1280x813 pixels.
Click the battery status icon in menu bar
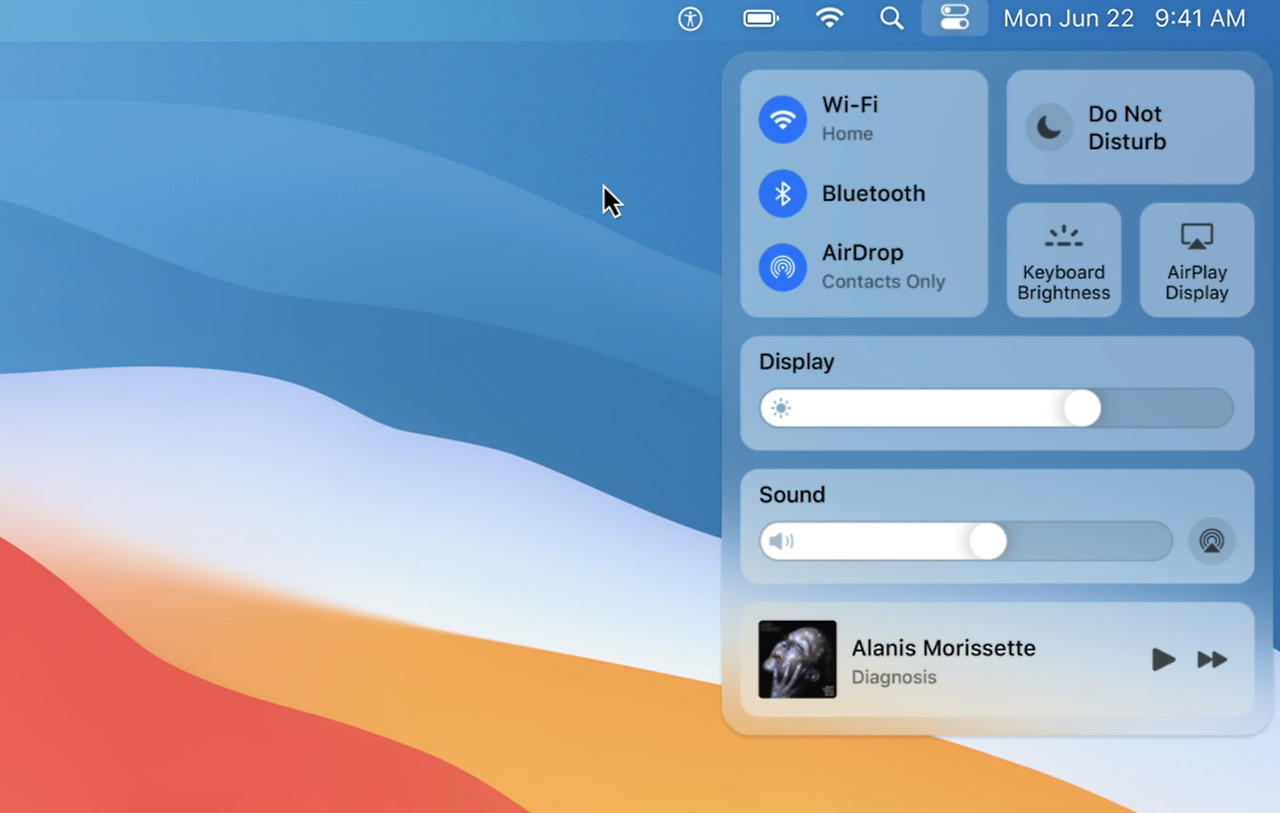(x=761, y=18)
